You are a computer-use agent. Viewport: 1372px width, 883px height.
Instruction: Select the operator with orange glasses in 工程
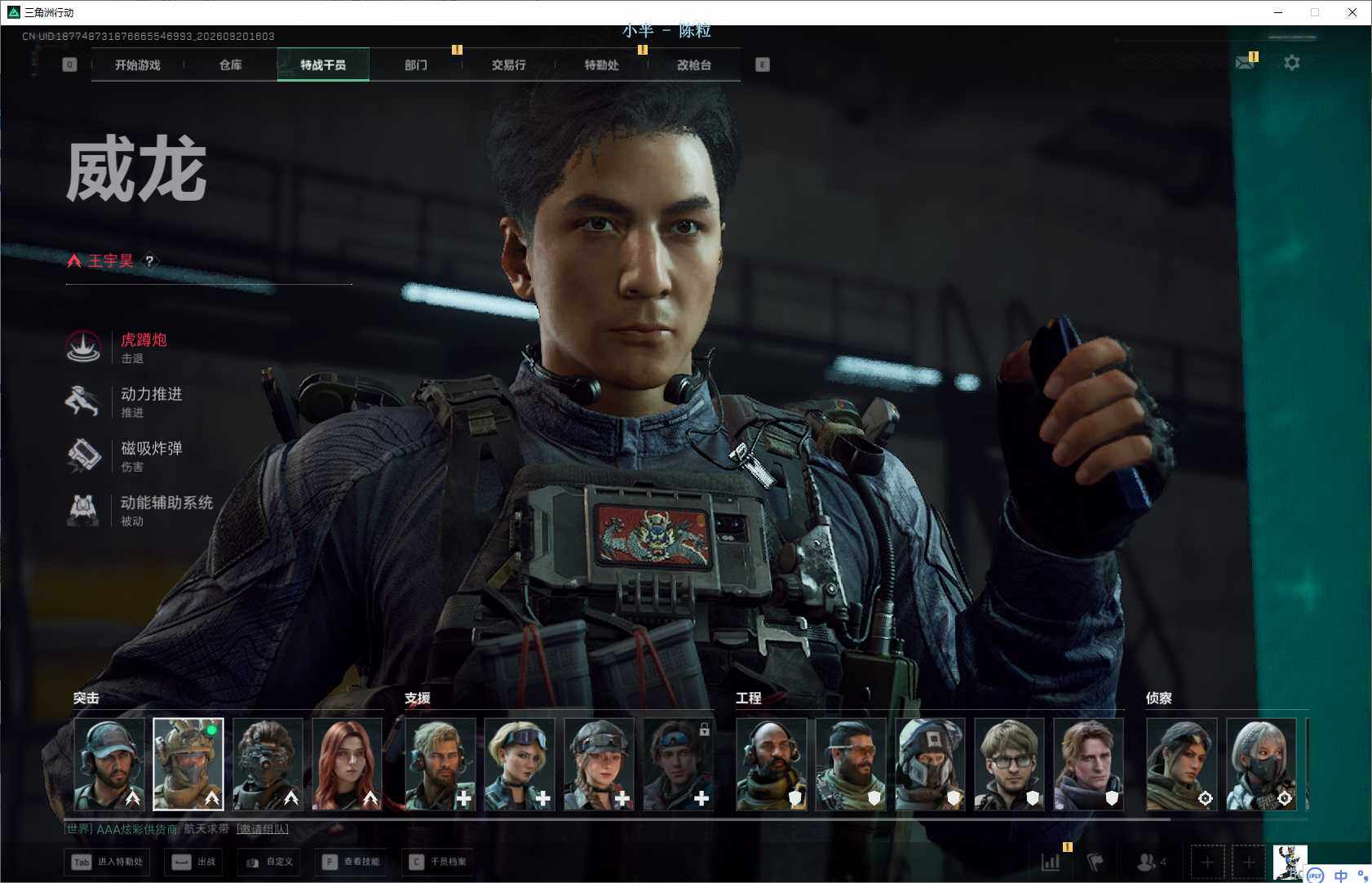(851, 765)
